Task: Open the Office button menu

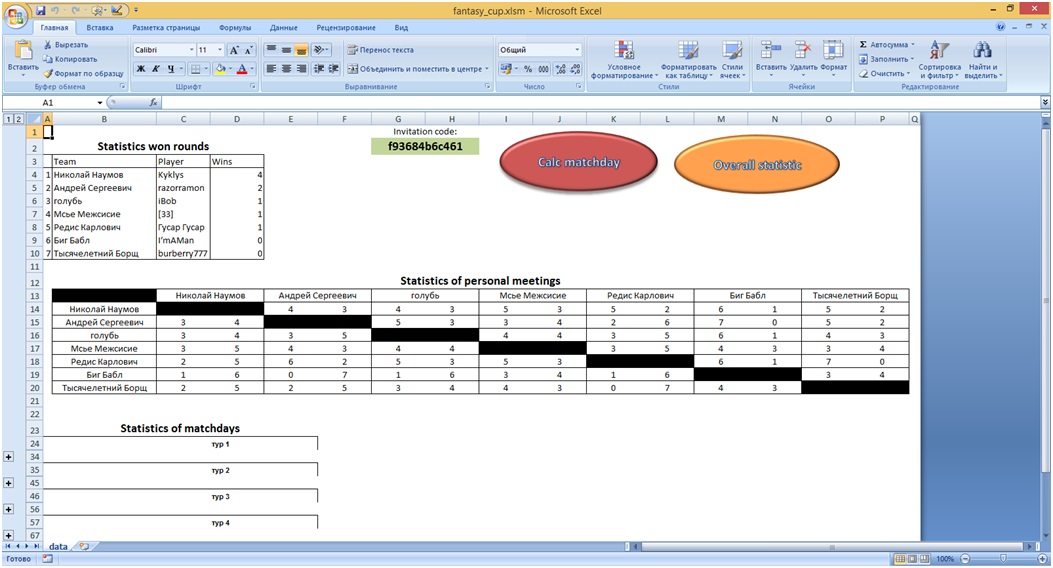Action: pos(15,15)
